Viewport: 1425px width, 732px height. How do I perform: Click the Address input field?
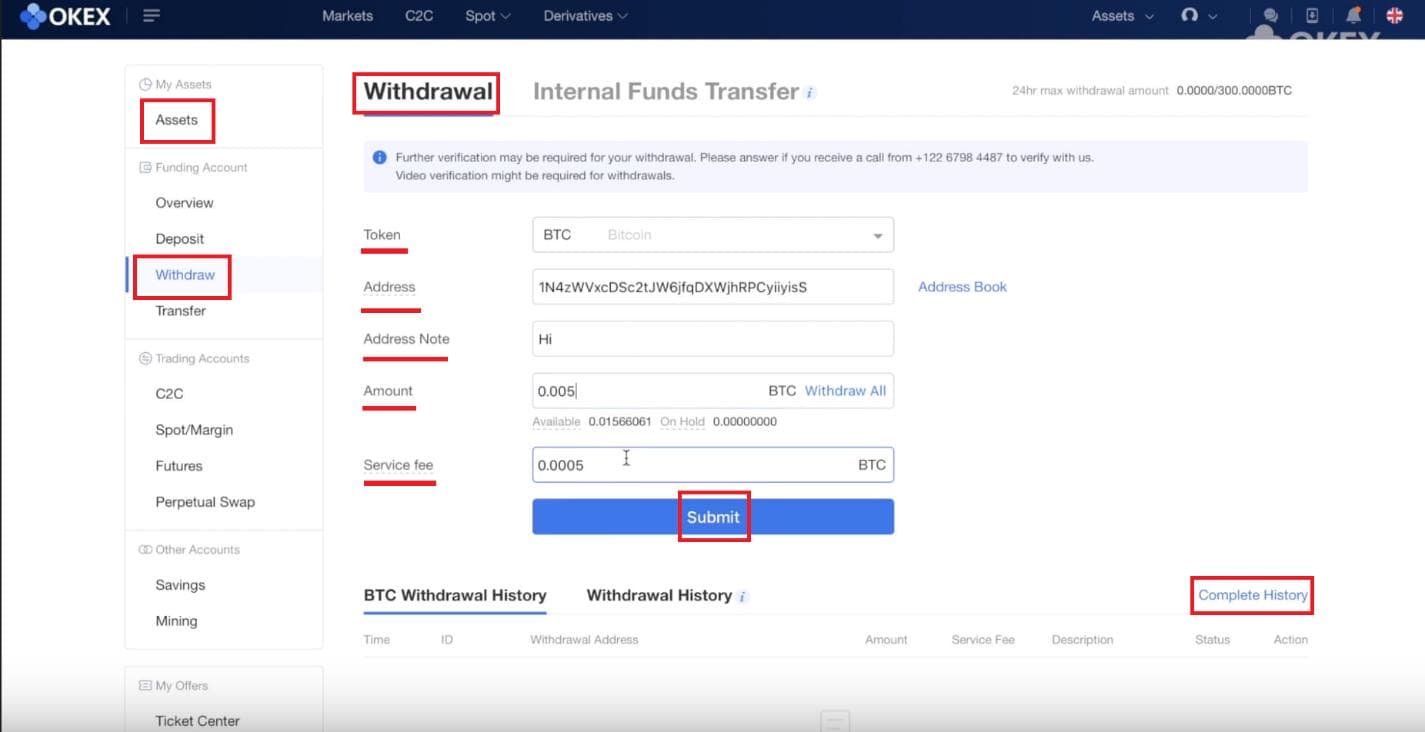(x=713, y=287)
